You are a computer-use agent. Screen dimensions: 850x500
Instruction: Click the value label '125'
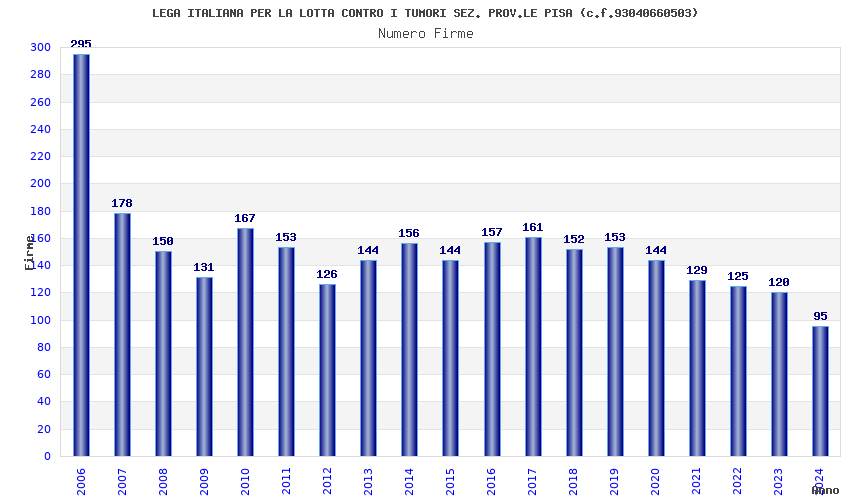tap(738, 277)
